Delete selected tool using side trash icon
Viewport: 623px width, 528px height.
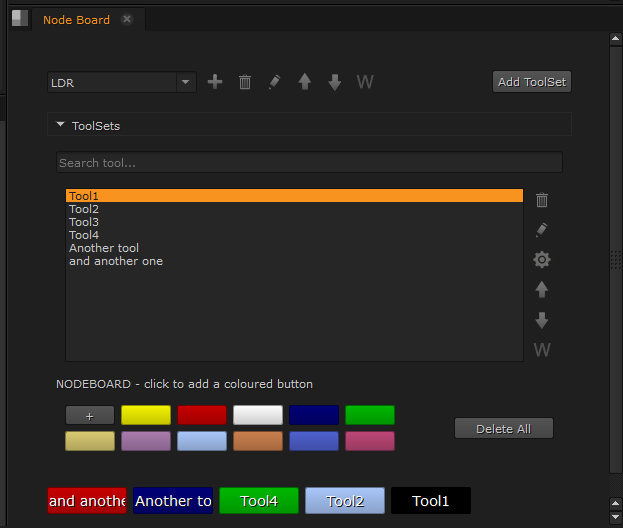[542, 200]
